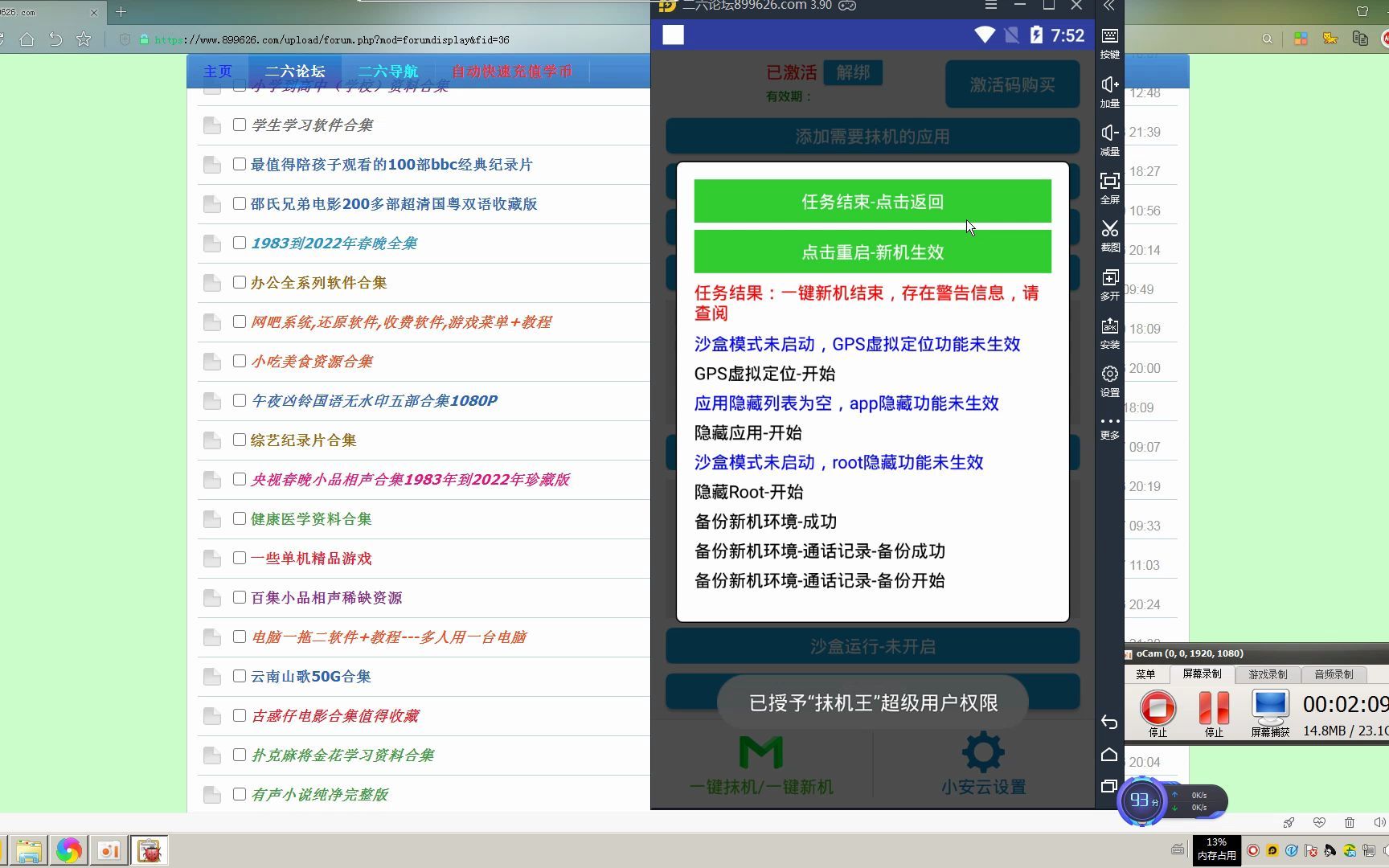Click the oCam red record-stop button
The width and height of the screenshot is (1389, 868).
[1157, 707]
